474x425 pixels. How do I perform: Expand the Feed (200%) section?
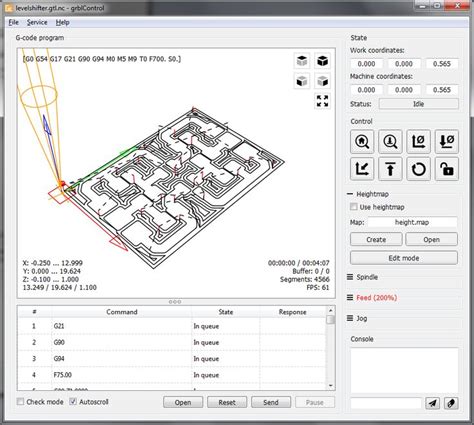pyautogui.click(x=350, y=298)
